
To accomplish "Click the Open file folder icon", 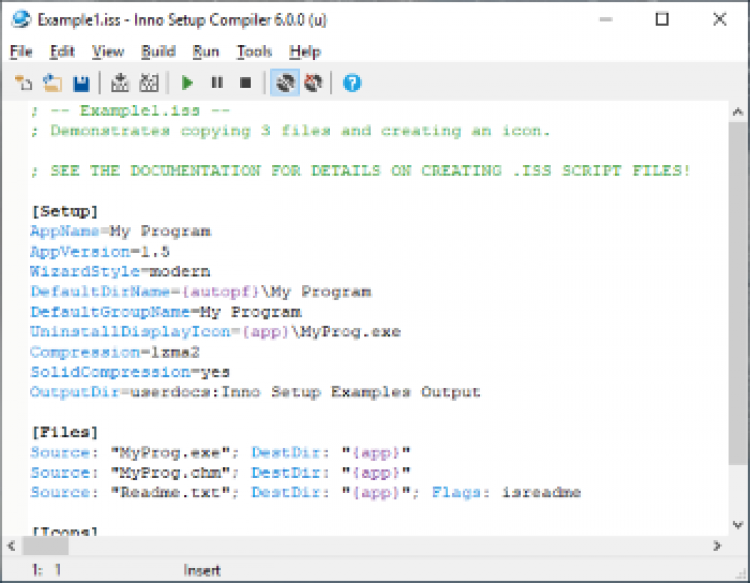I will [52, 83].
